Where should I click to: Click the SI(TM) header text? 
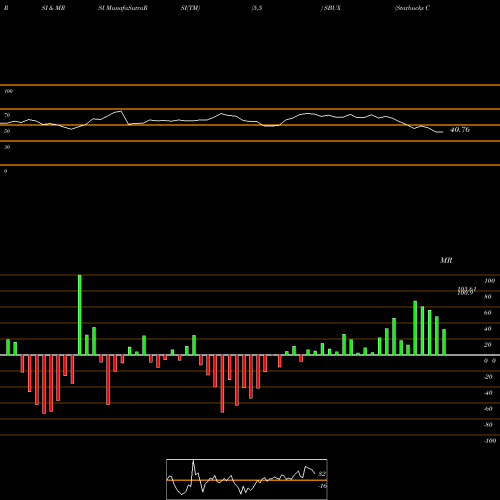pyautogui.click(x=190, y=8)
